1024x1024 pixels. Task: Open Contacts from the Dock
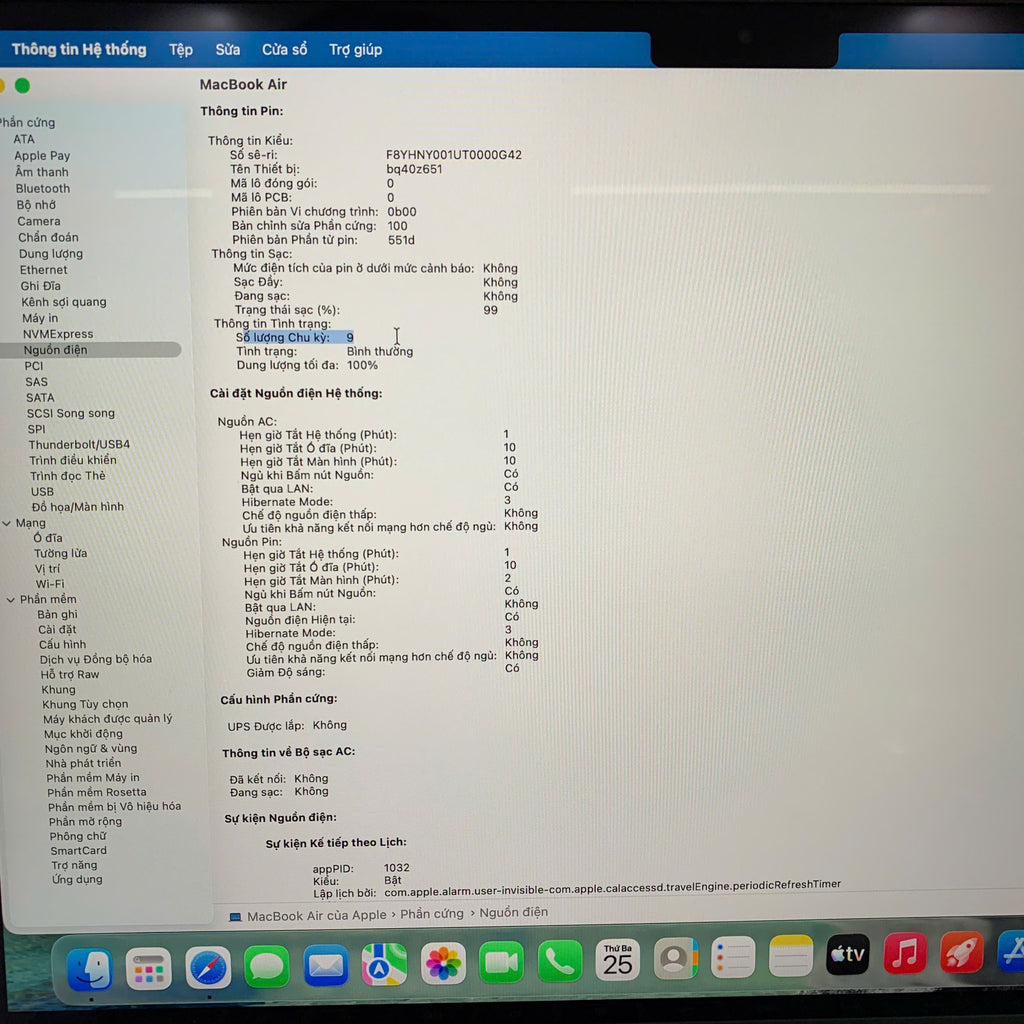point(675,958)
